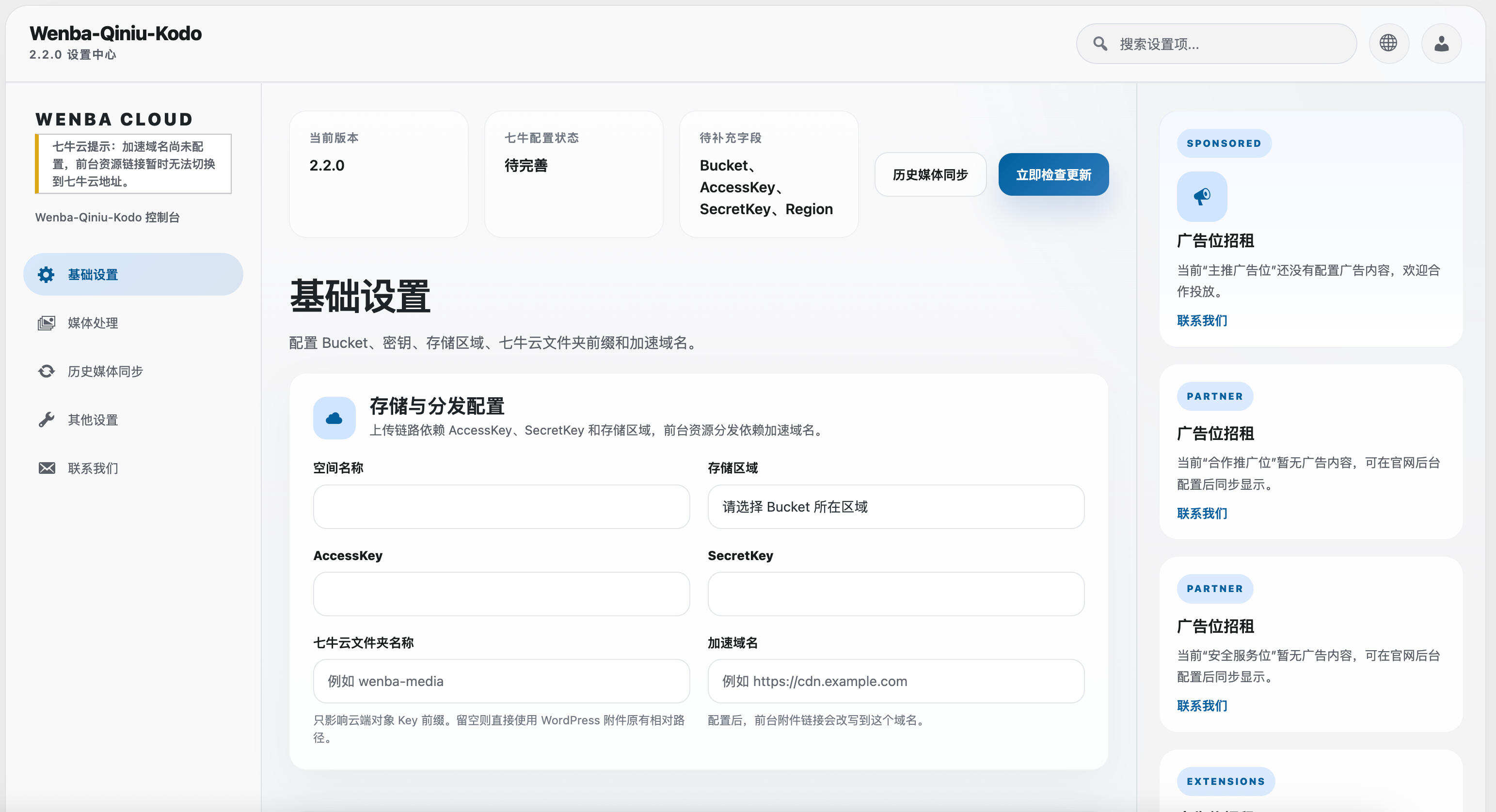Click the 空间名称 input field
Image resolution: width=1496 pixels, height=812 pixels.
tap(501, 507)
